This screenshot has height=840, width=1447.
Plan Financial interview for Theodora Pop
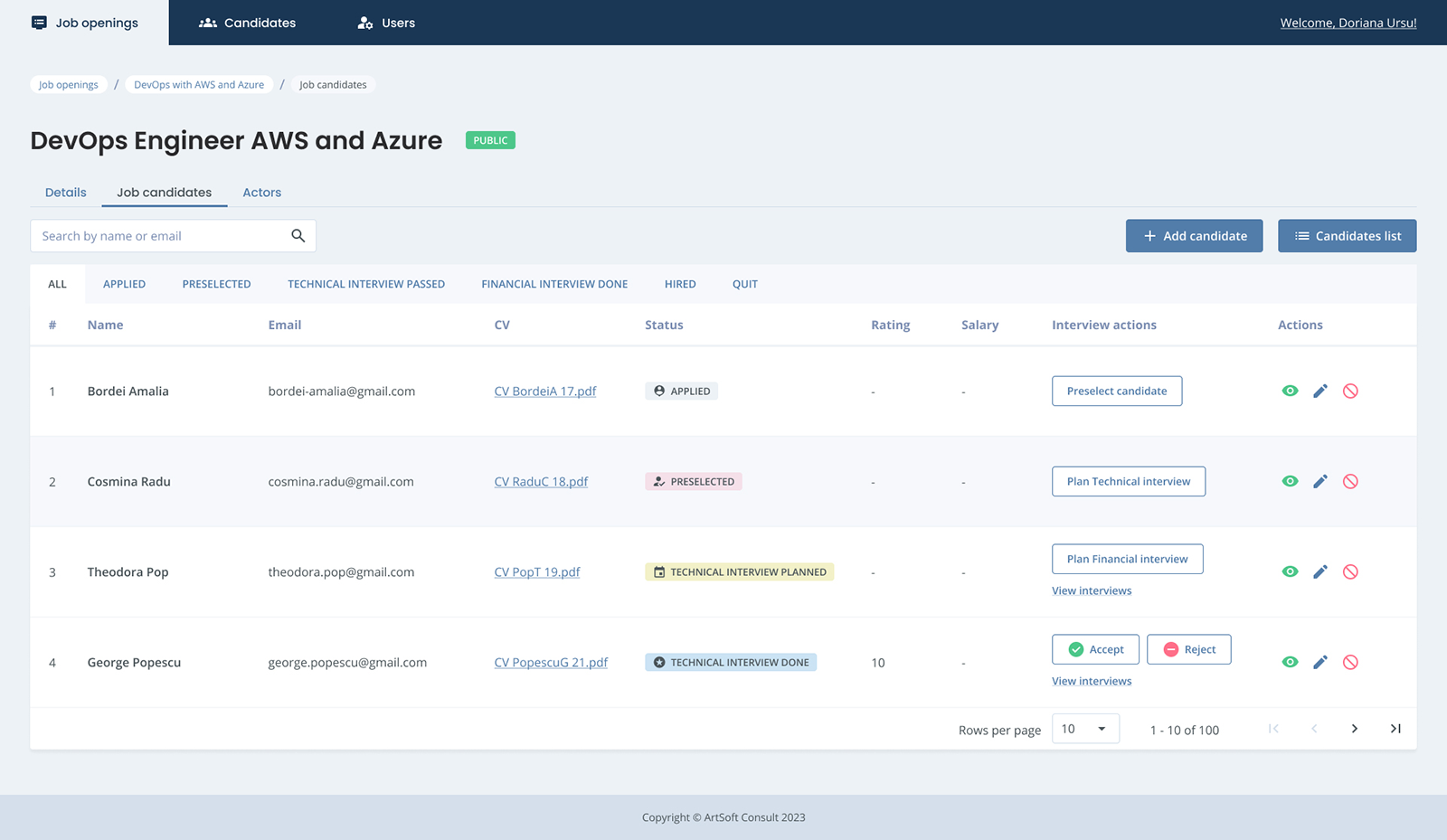[1127, 559]
